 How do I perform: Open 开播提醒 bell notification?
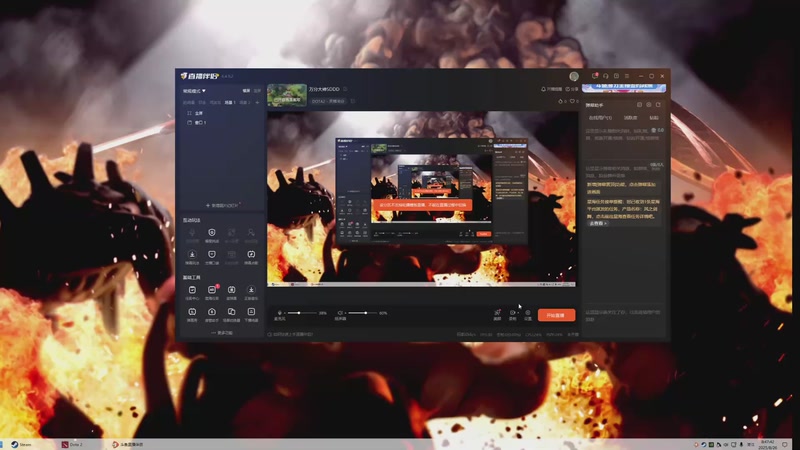click(551, 89)
